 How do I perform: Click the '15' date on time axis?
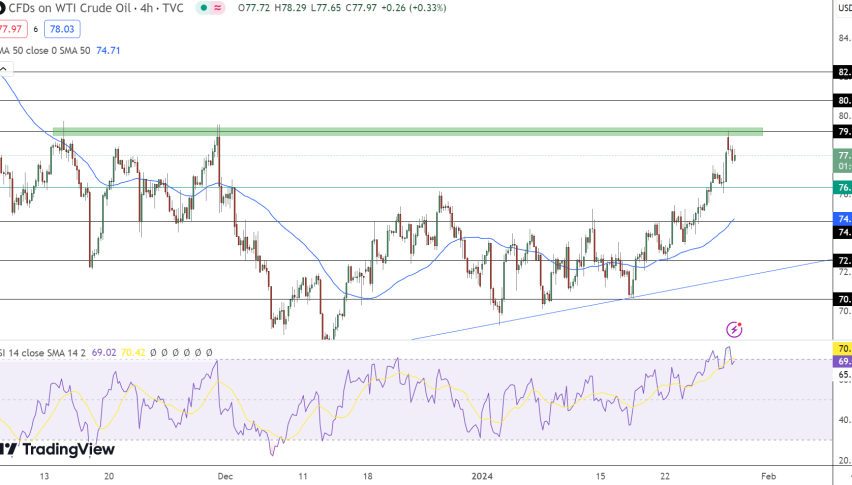click(600, 476)
